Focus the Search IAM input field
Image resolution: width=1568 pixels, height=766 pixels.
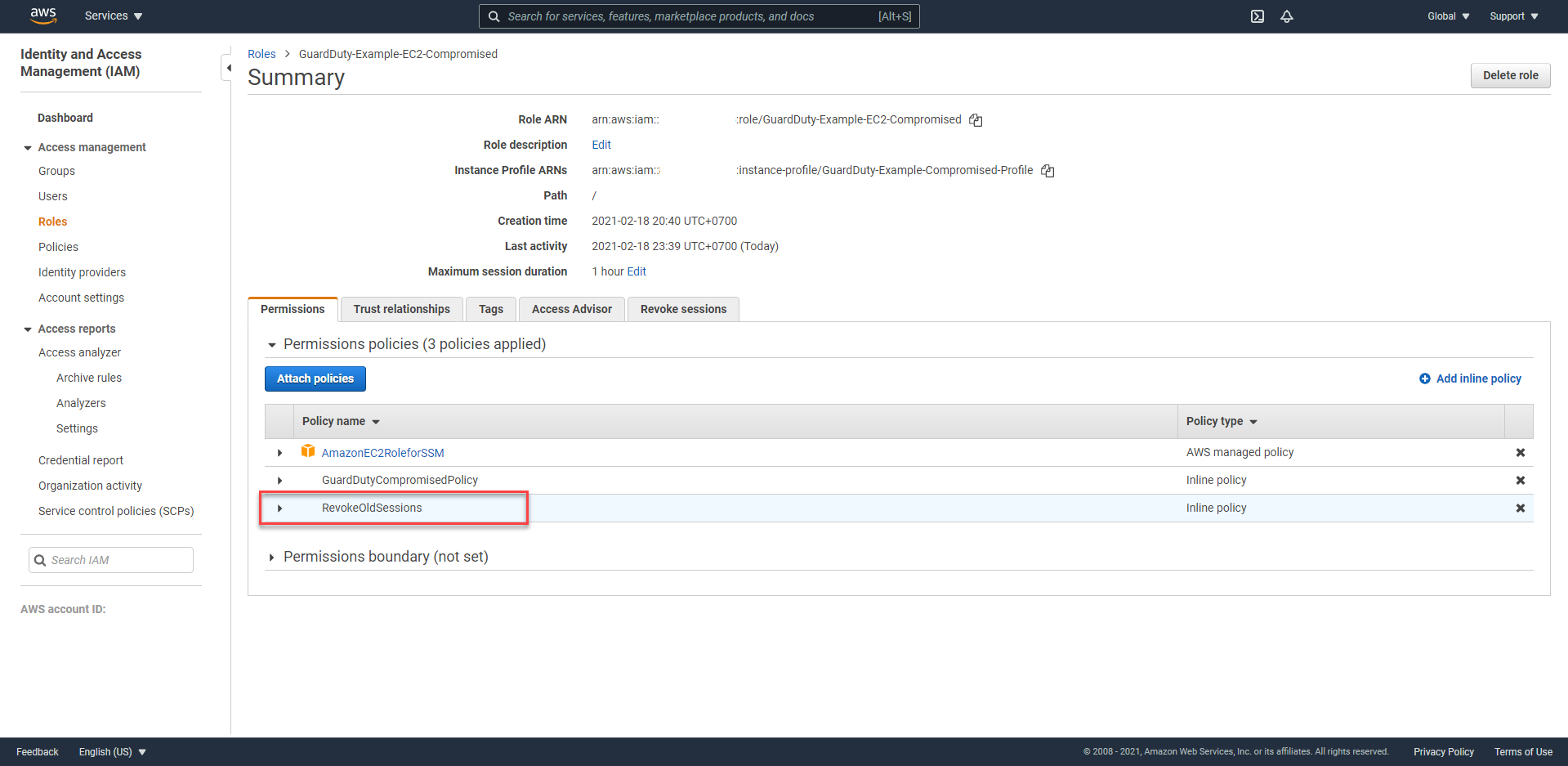111,560
